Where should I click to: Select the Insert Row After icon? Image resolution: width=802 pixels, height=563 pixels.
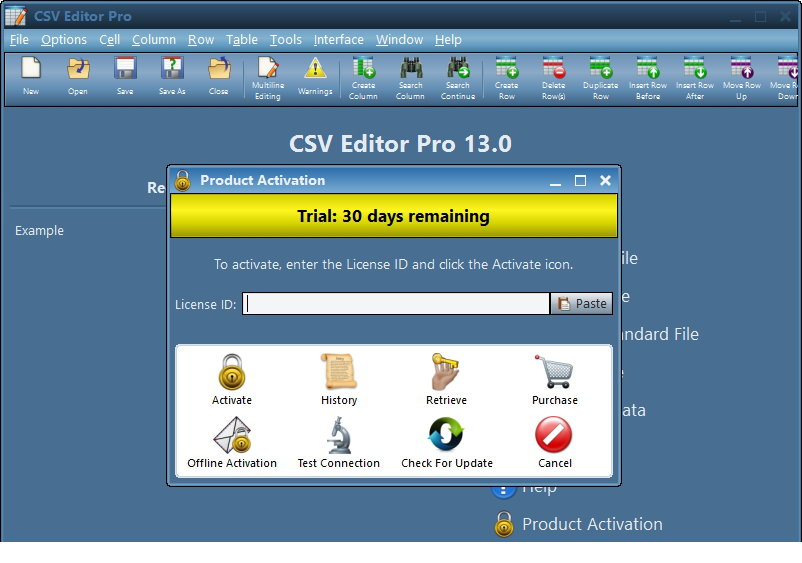click(x=695, y=78)
